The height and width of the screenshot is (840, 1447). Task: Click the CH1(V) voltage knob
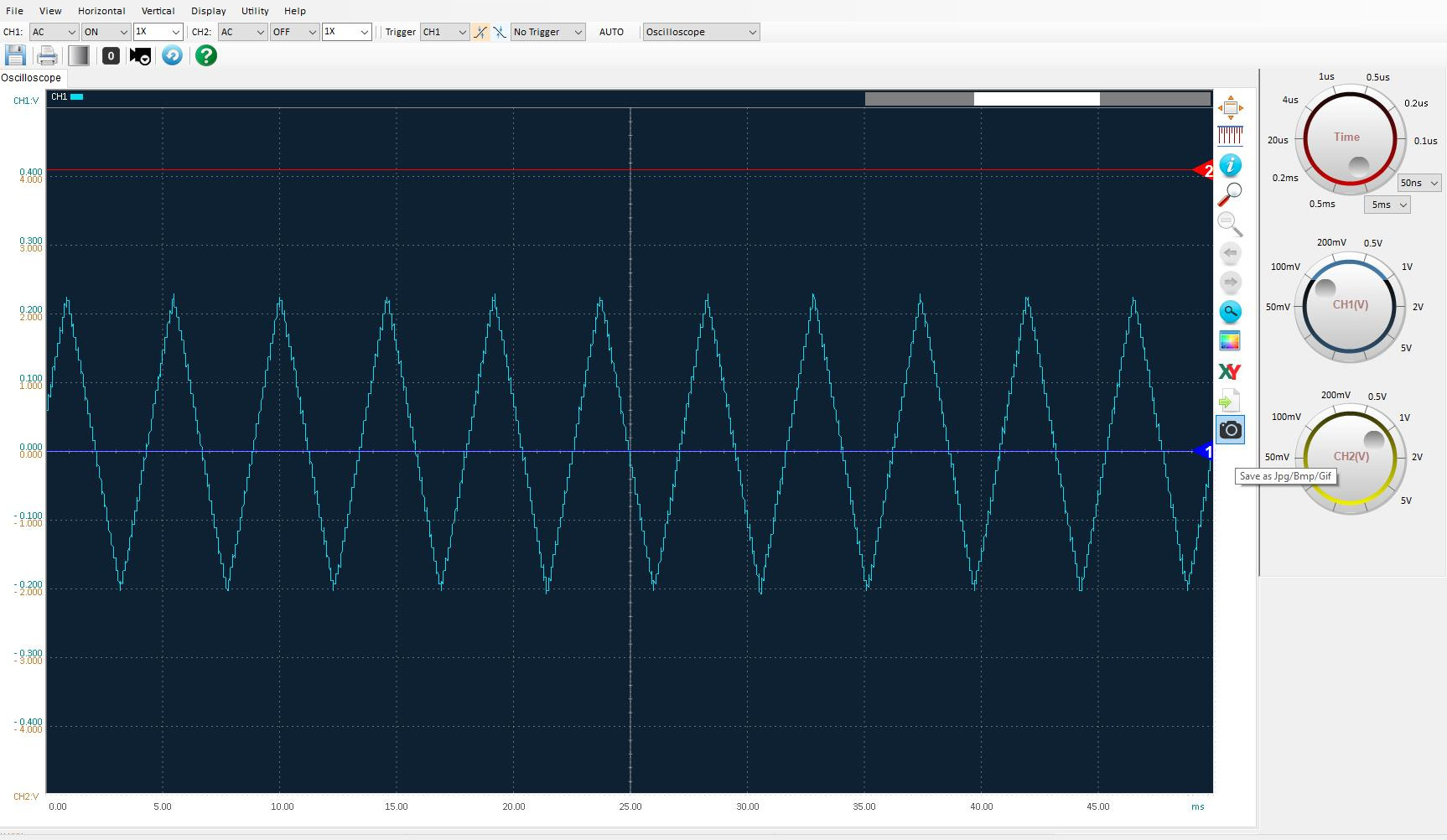pyautogui.click(x=1350, y=307)
